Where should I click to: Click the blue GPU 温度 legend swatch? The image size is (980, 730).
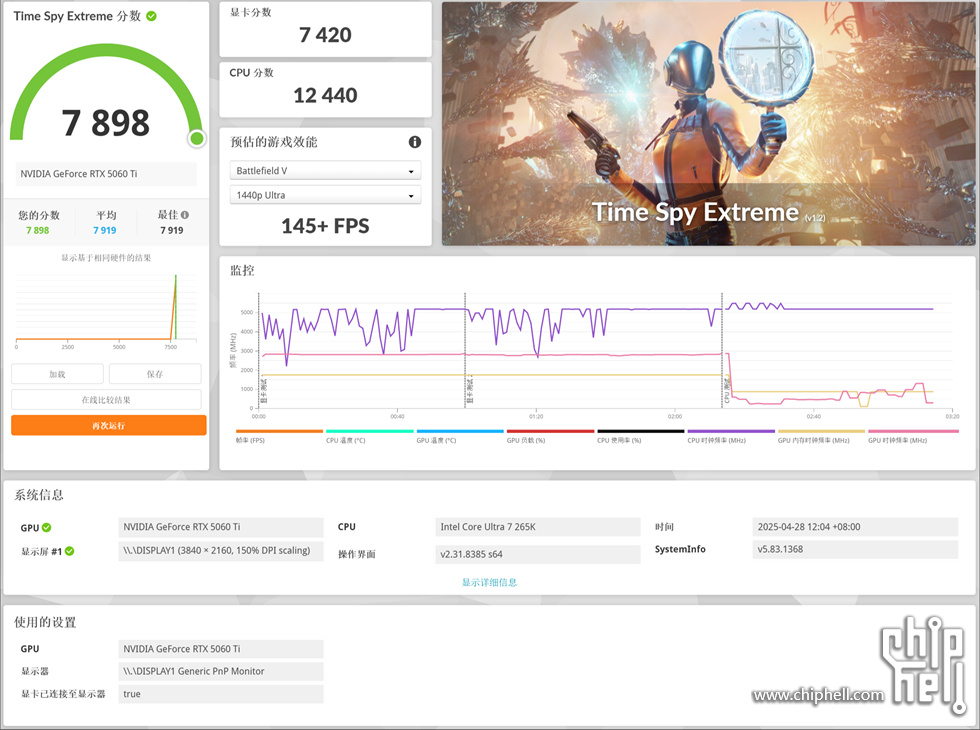click(x=460, y=431)
